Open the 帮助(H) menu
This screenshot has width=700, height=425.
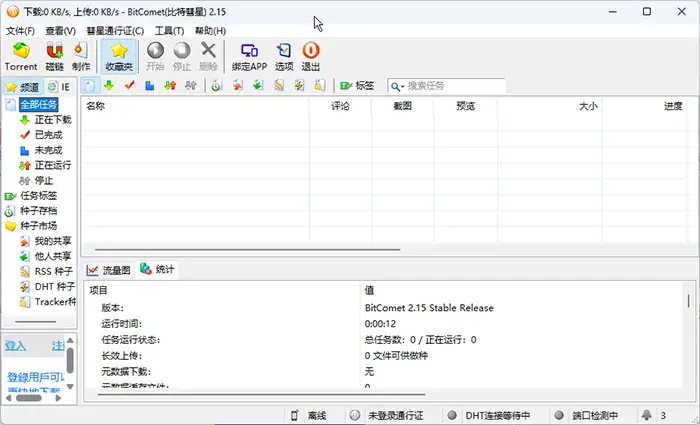click(210, 31)
